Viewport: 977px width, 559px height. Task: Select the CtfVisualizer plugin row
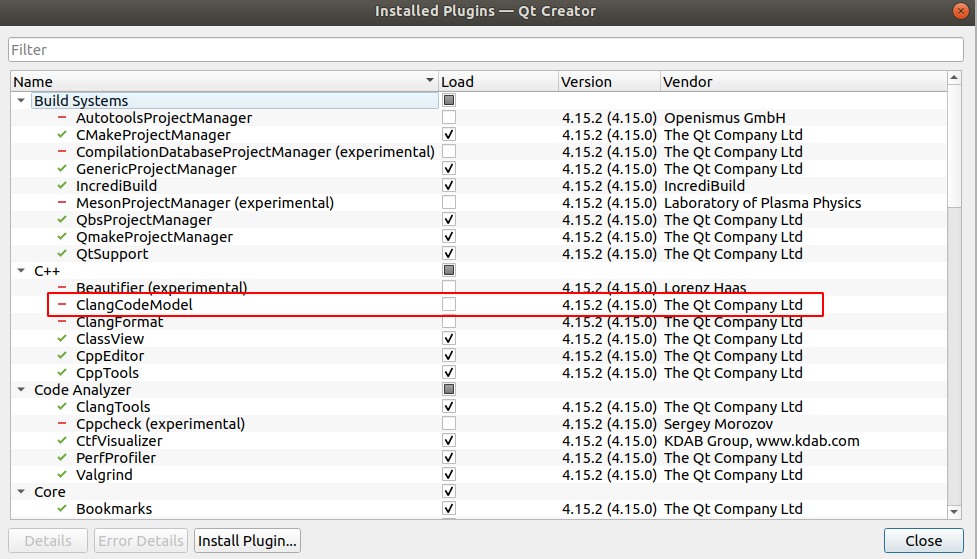click(479, 440)
